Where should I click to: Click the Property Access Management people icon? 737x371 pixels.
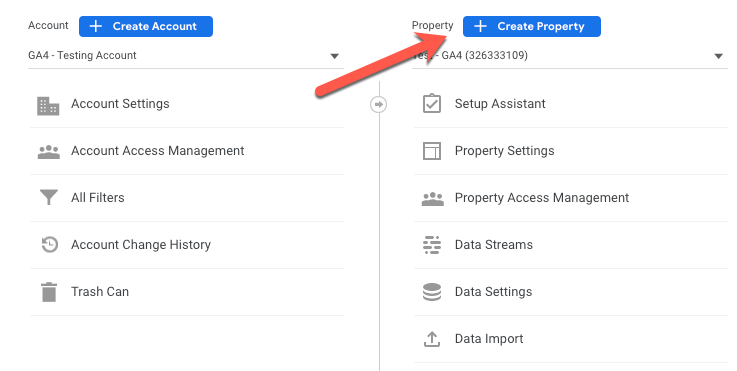click(432, 199)
